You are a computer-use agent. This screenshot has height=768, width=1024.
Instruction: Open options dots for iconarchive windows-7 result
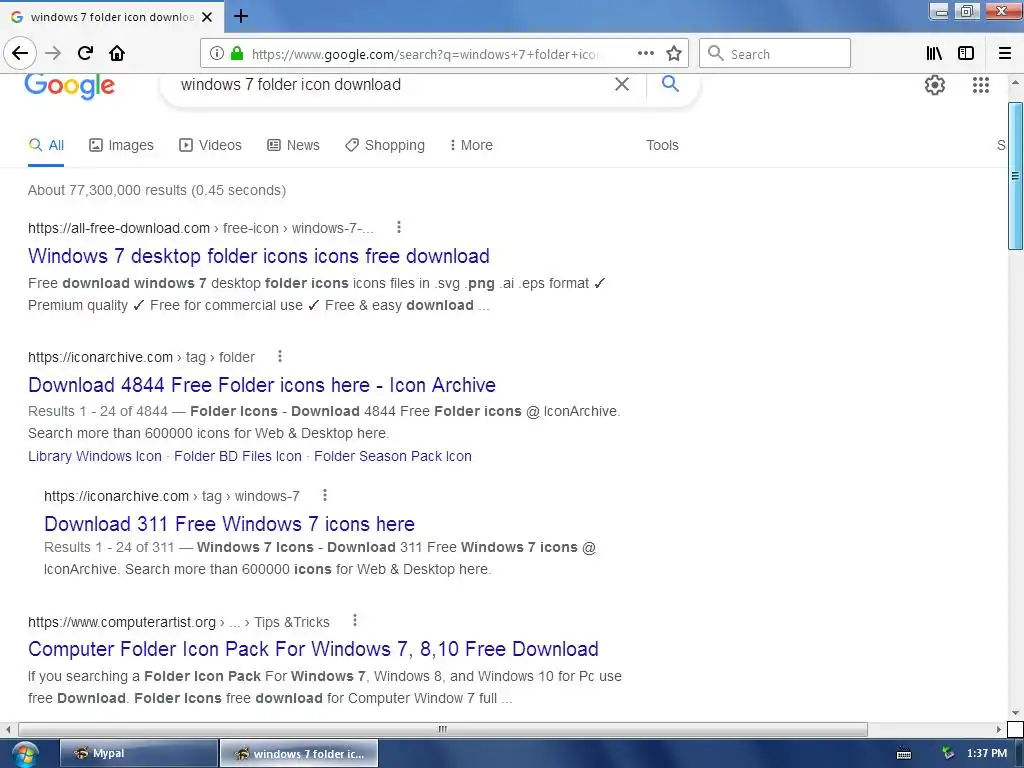(325, 496)
